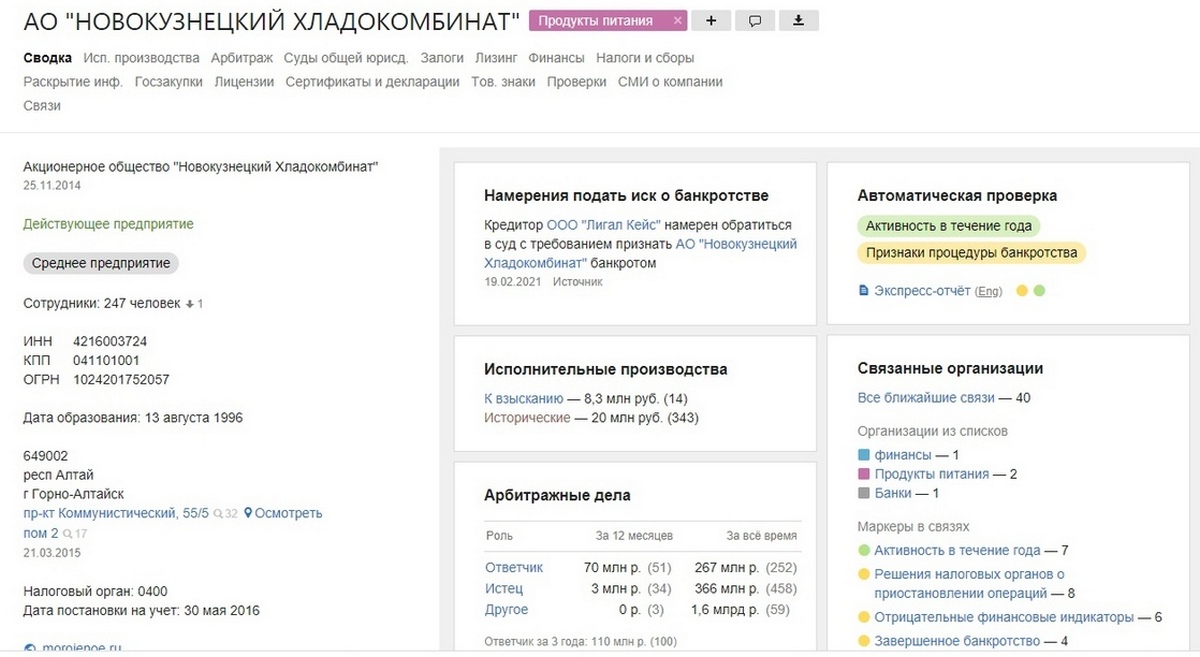Select the Лизинг tab

(x=496, y=58)
